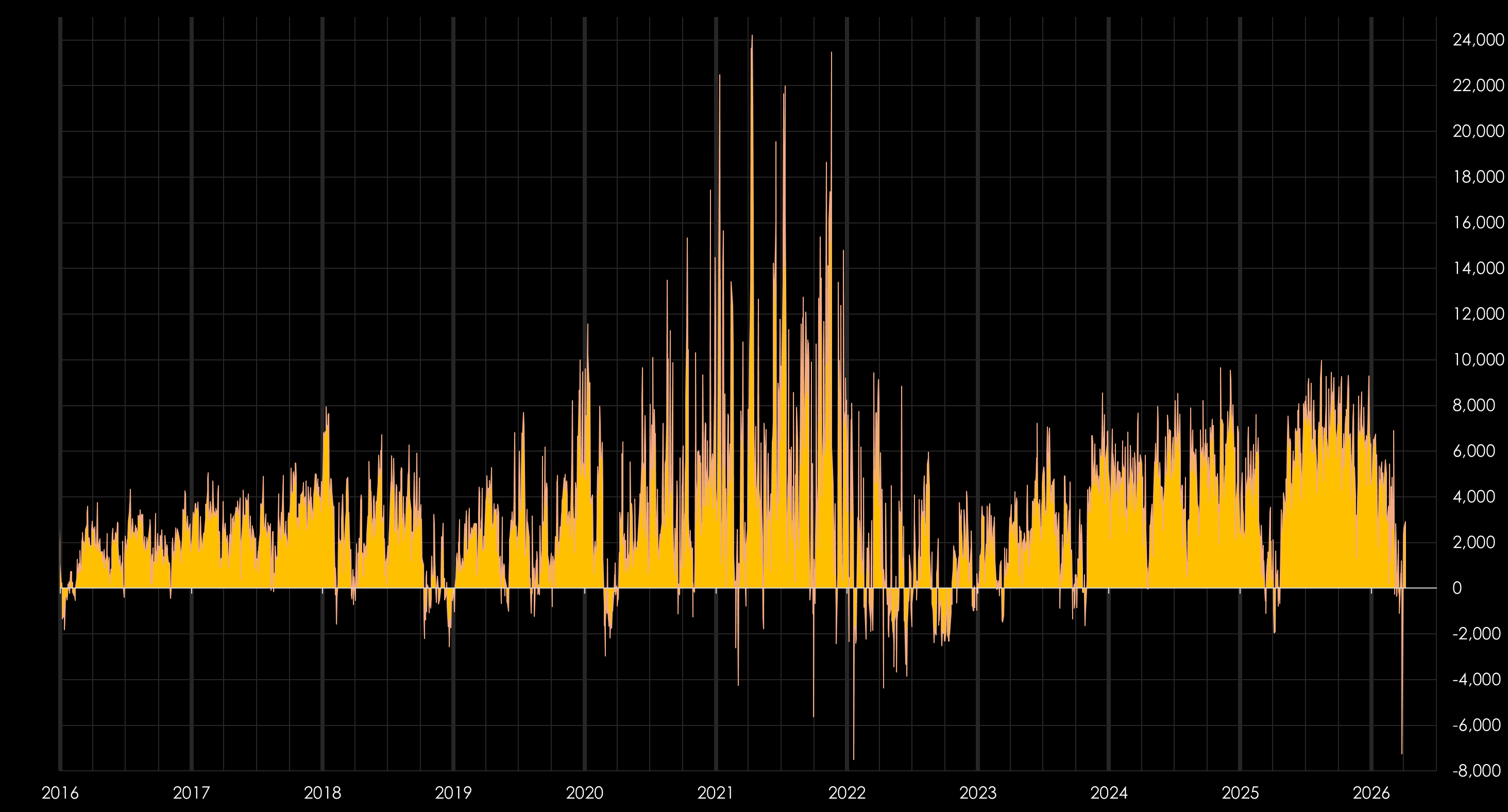Click the lowest negative spike tip in early 2022
Image resolution: width=1508 pixels, height=812 pixels.
click(x=854, y=759)
